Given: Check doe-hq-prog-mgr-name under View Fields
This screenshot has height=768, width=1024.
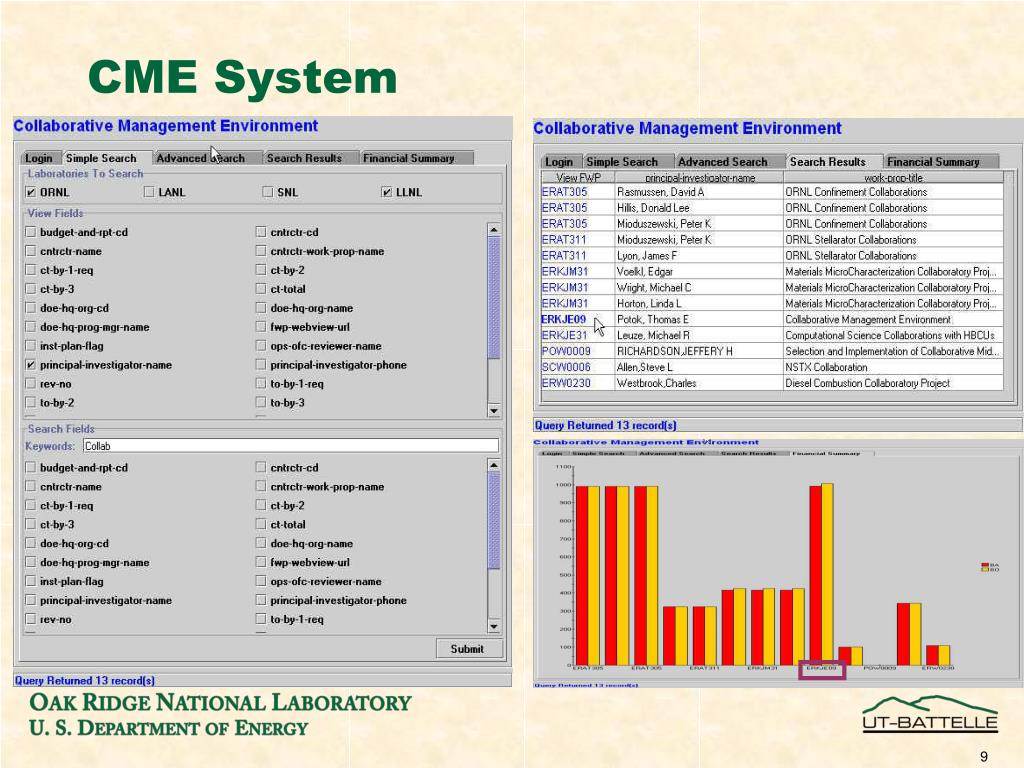Looking at the screenshot, I should (30, 327).
